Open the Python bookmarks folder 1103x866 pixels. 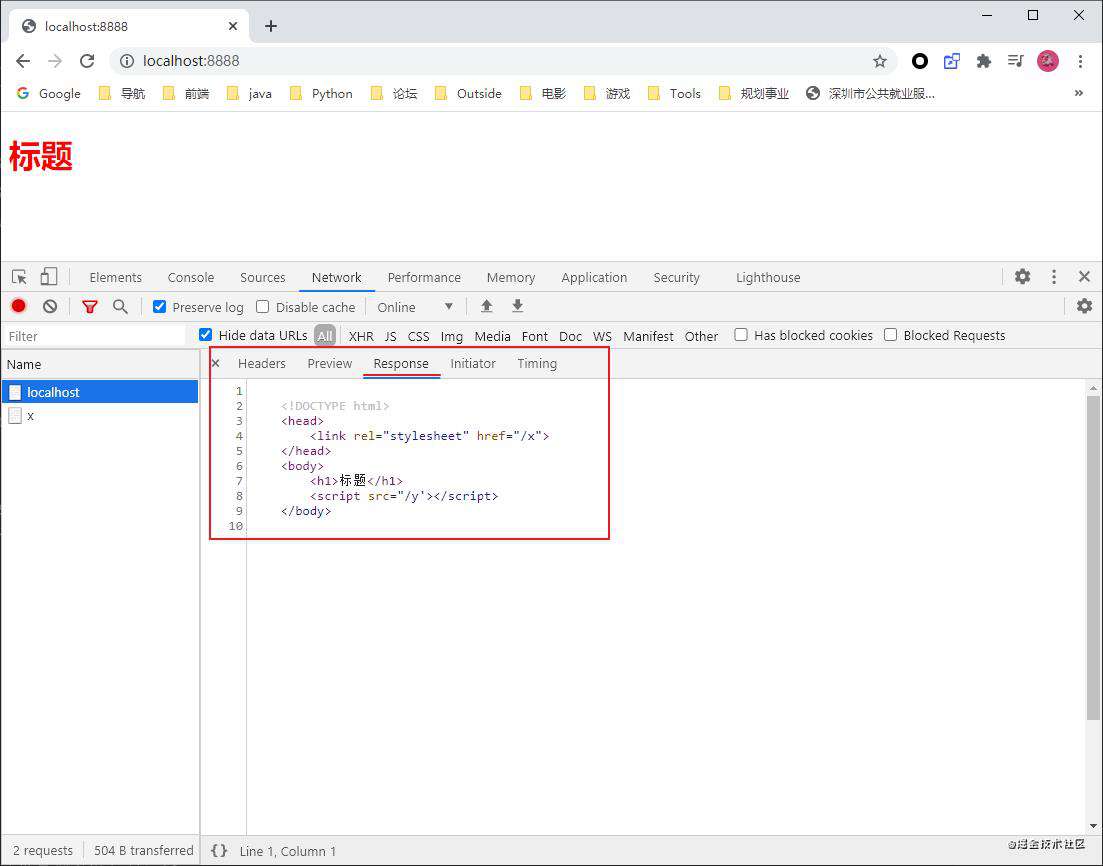(321, 94)
